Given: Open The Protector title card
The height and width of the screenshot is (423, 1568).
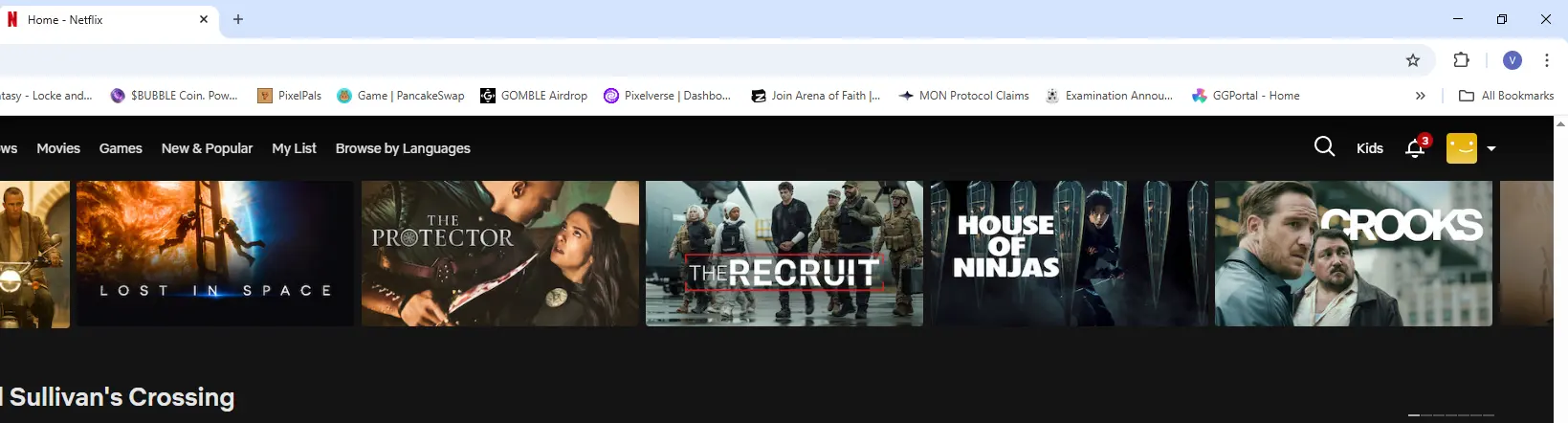Looking at the screenshot, I should click(500, 254).
